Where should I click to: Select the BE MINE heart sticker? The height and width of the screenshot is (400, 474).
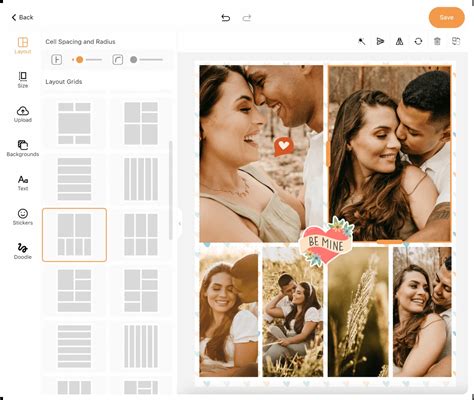tap(326, 242)
